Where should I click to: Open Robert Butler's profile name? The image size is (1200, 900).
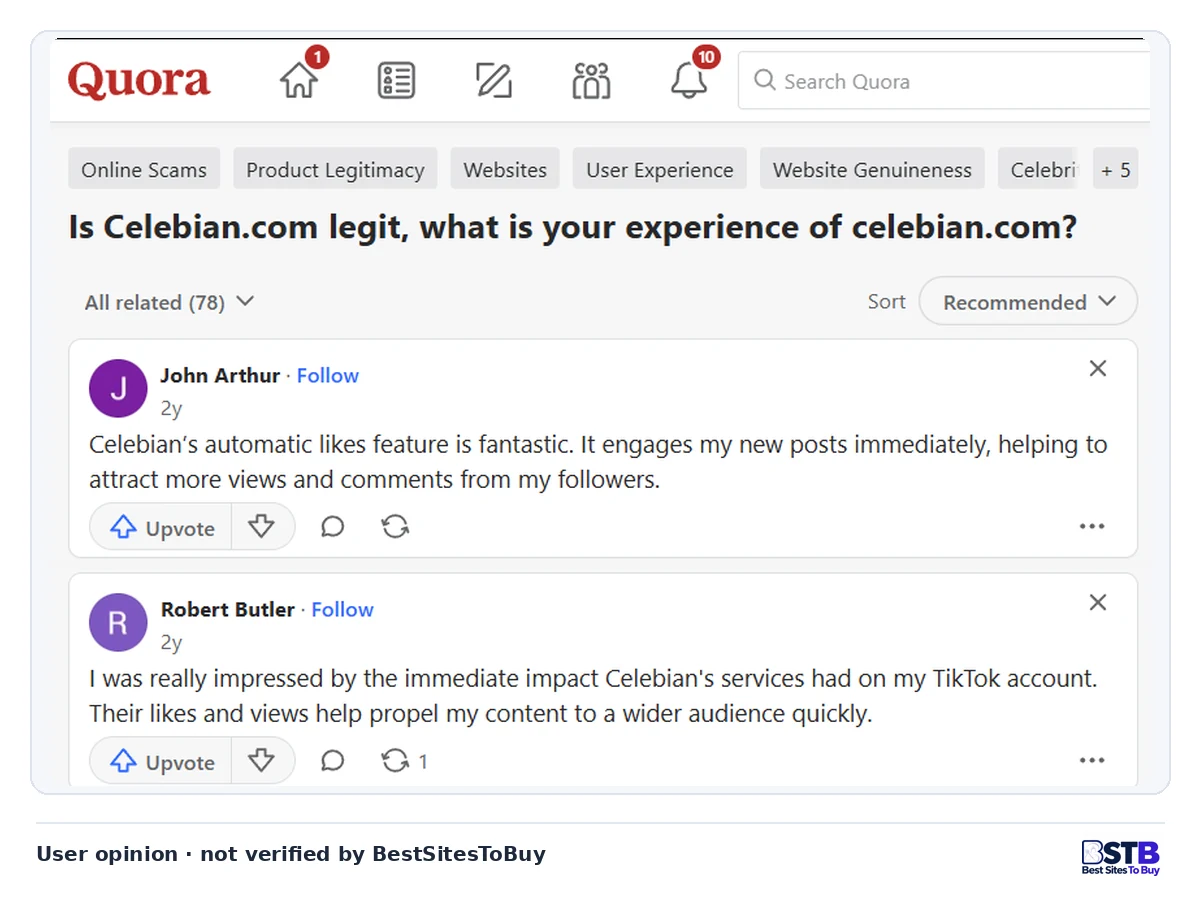click(228, 610)
